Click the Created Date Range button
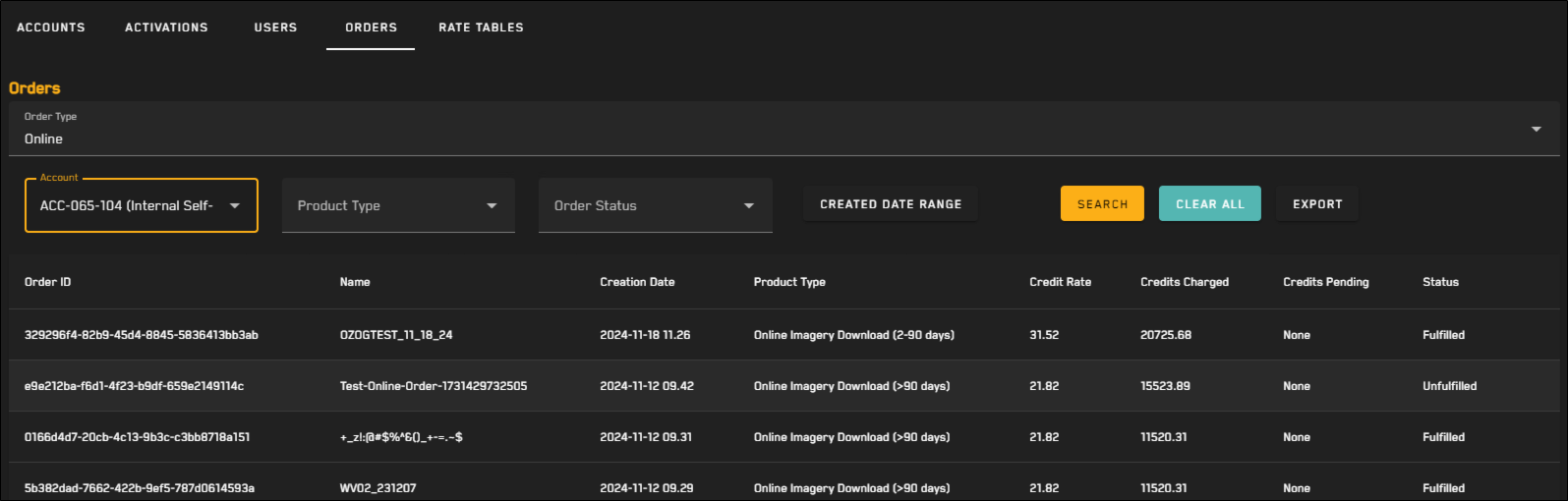 pos(891,204)
